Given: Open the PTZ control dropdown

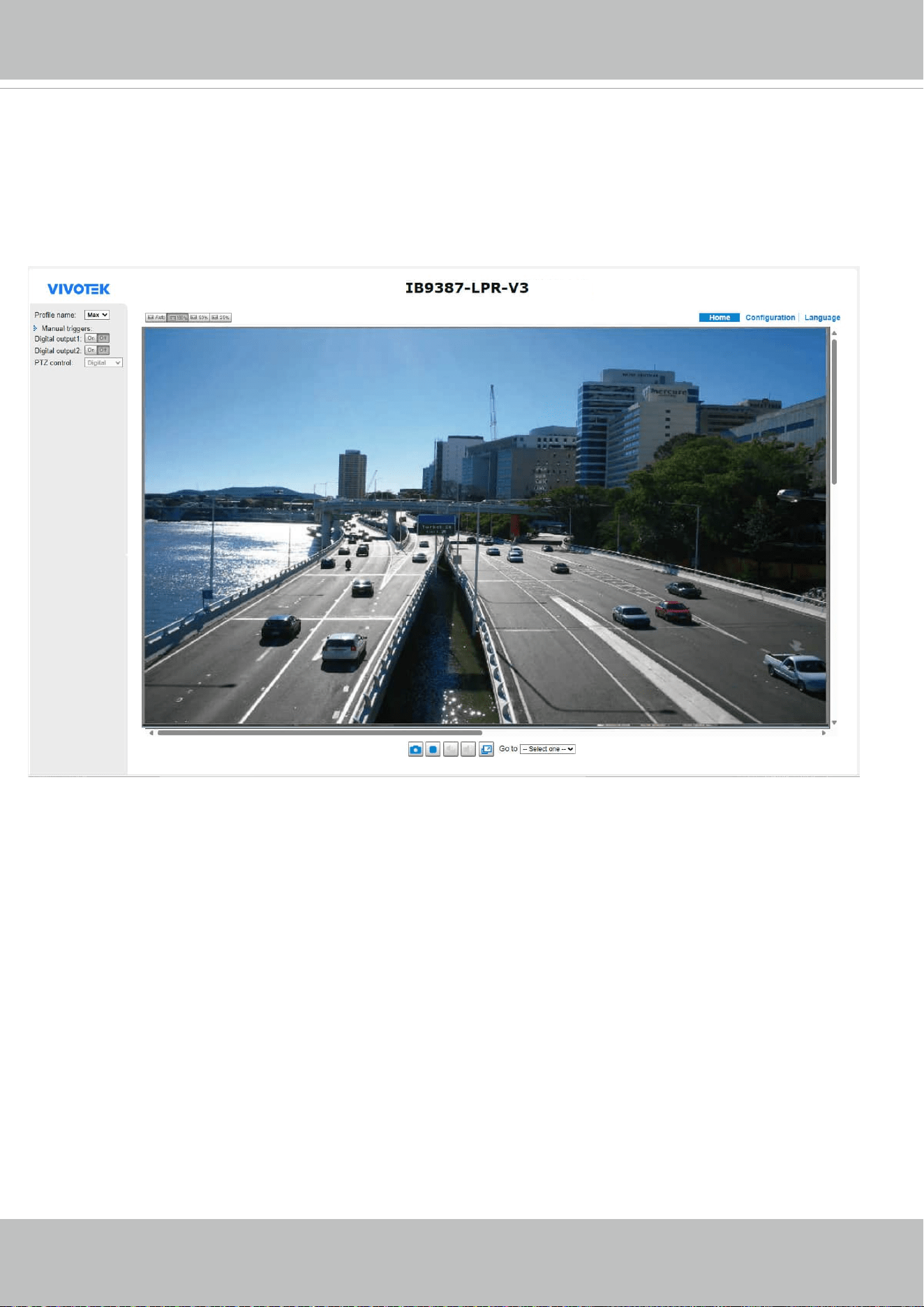Looking at the screenshot, I should pos(103,363).
